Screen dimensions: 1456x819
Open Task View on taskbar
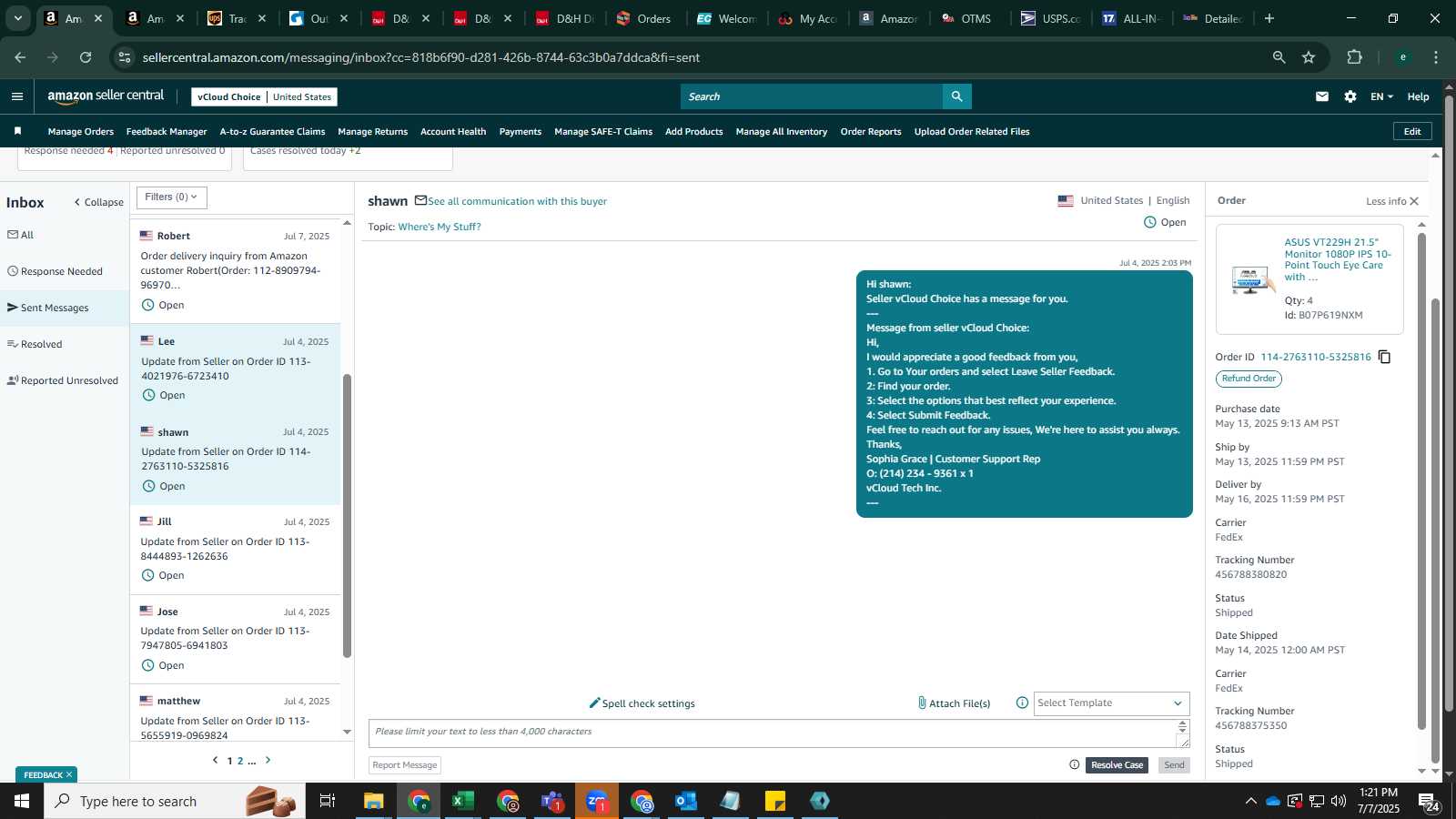[327, 801]
